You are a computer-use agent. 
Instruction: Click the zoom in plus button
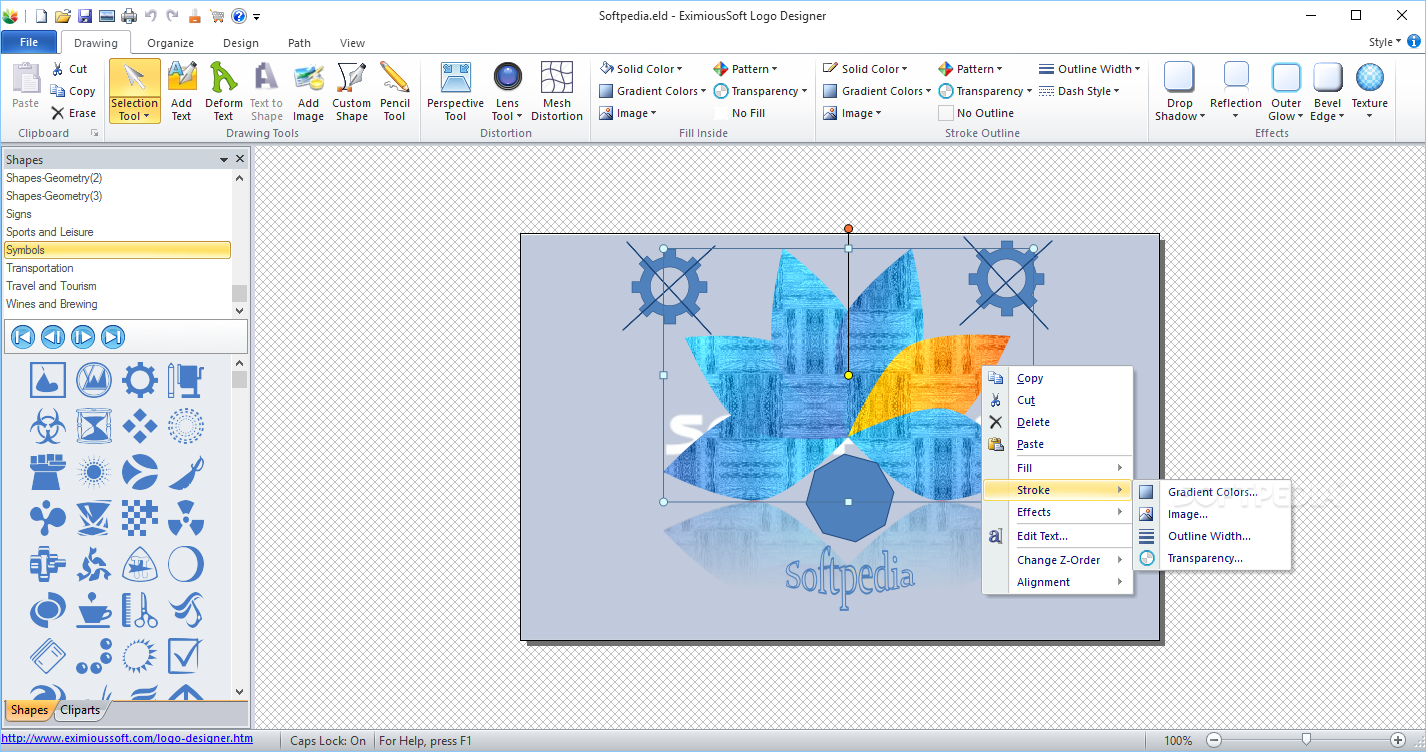(x=1398, y=741)
